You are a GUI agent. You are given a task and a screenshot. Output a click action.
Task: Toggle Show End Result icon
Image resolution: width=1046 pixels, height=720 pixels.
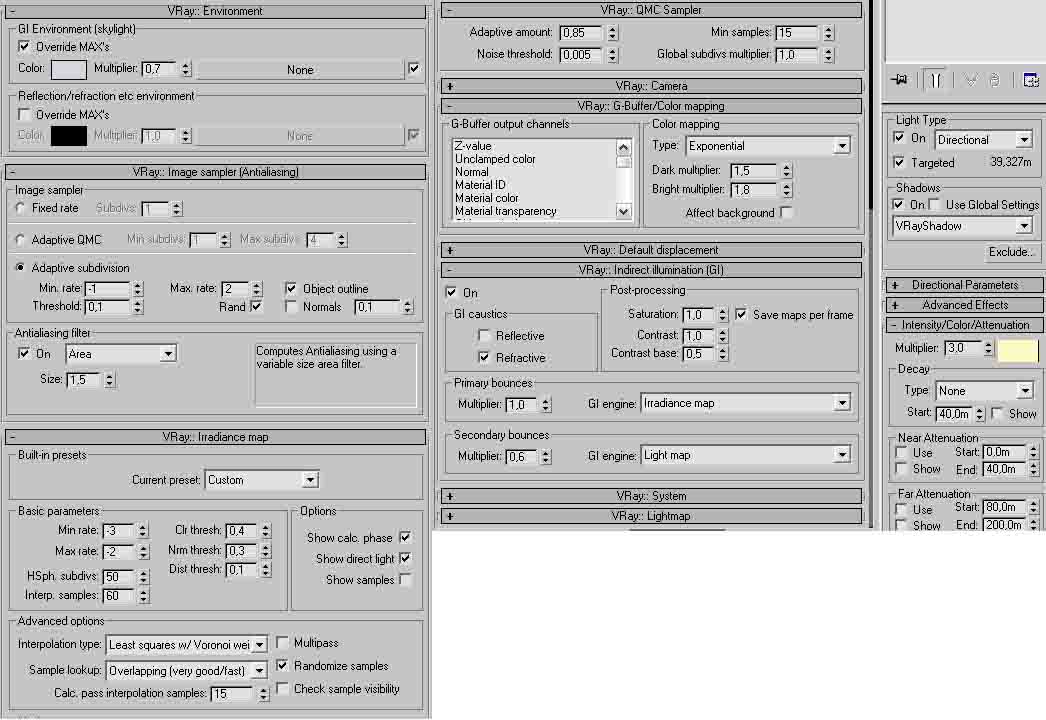tap(935, 80)
